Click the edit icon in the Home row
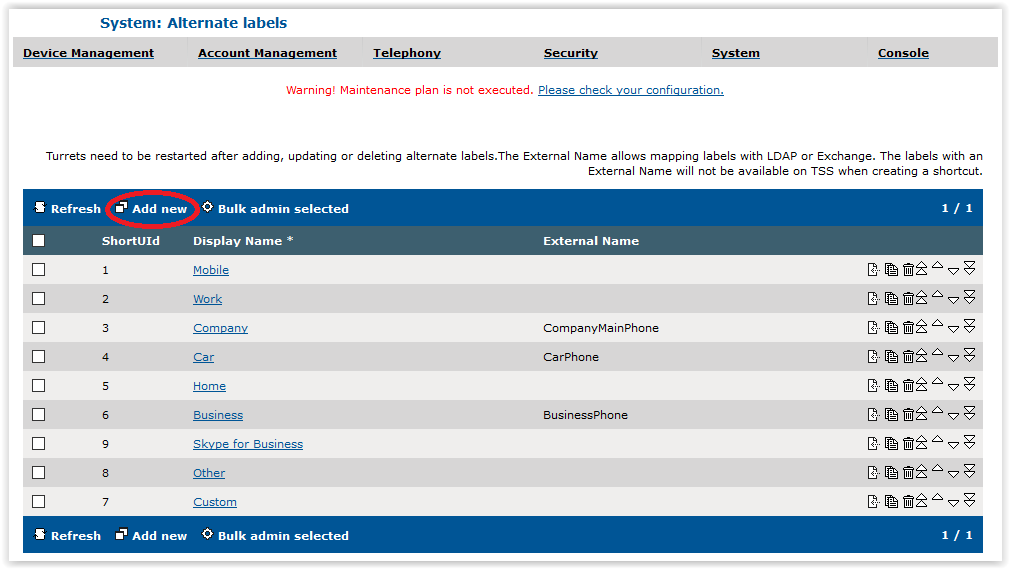Viewport: 1010px width, 569px height. click(873, 385)
